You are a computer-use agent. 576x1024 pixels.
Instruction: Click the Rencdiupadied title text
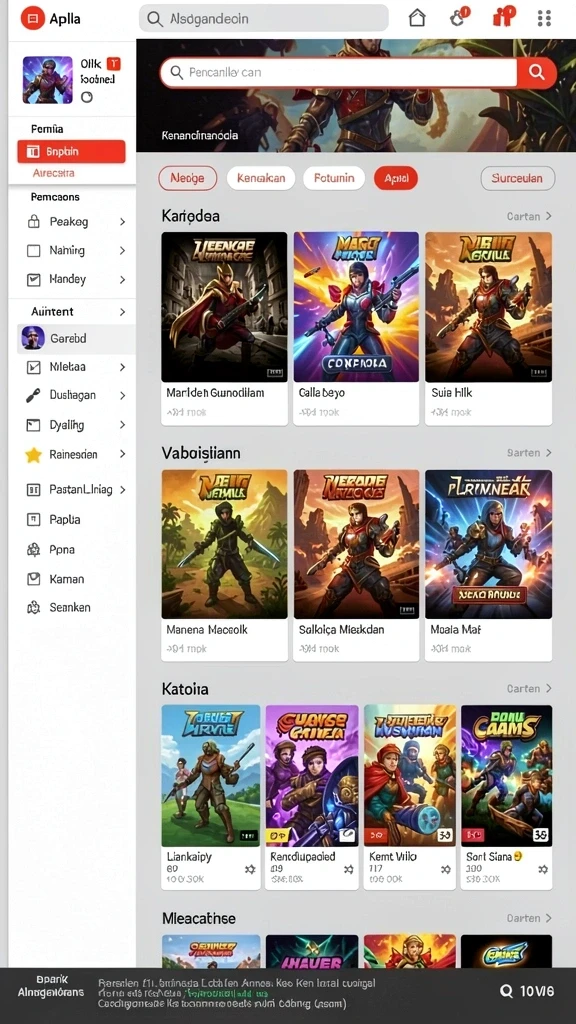pyautogui.click(x=303, y=856)
